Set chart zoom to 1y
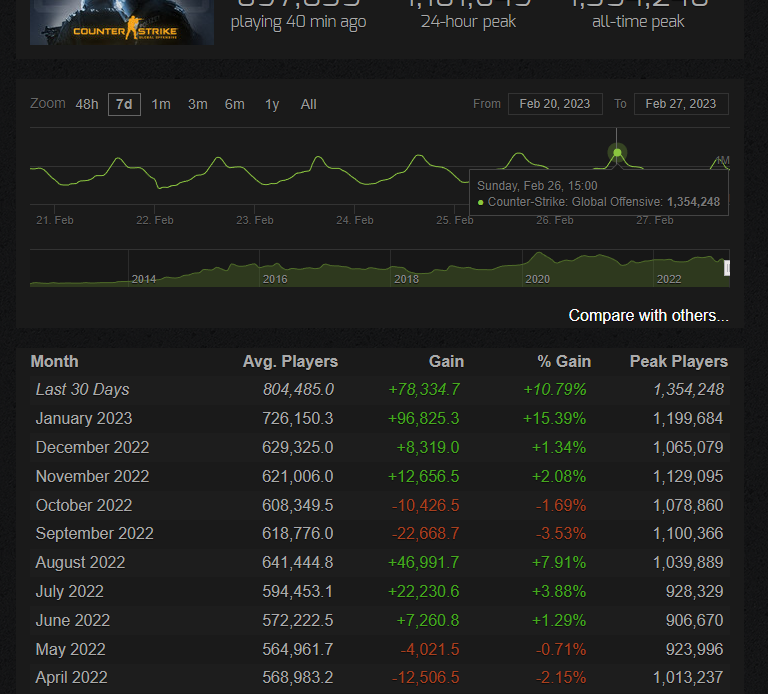Viewport: 768px width, 694px height. (272, 104)
